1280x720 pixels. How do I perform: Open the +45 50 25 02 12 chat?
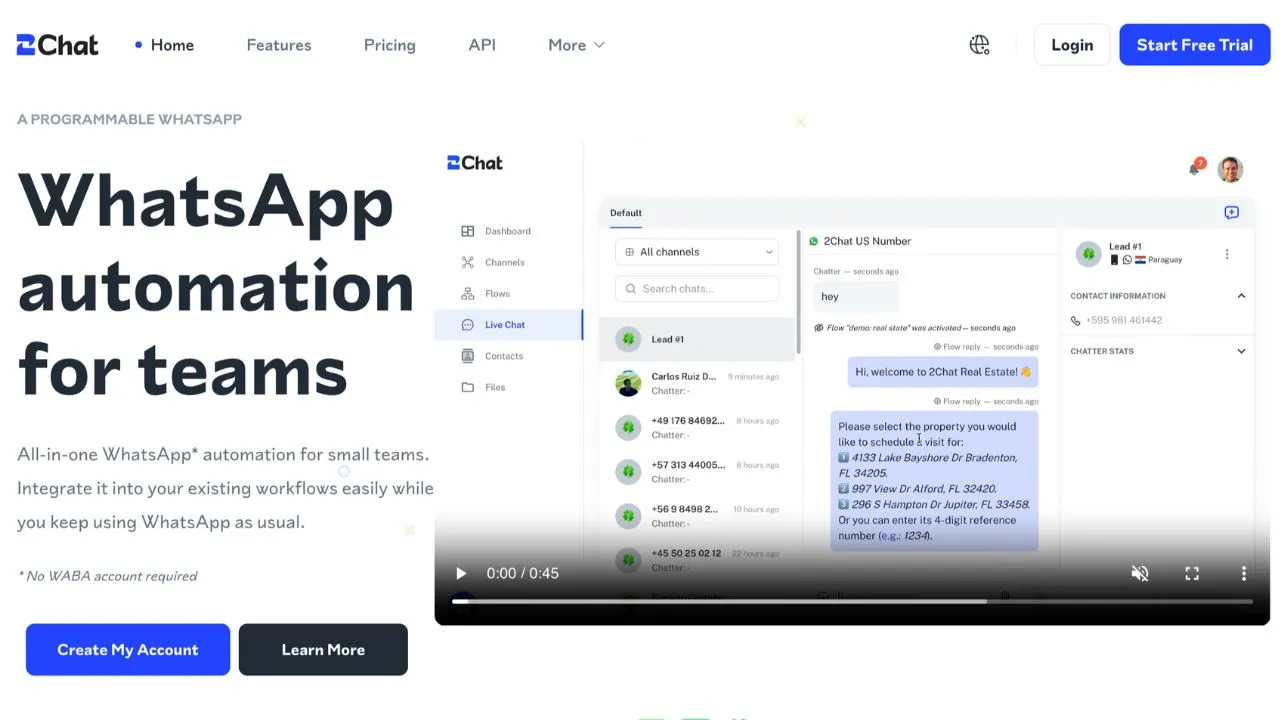pyautogui.click(x=697, y=560)
